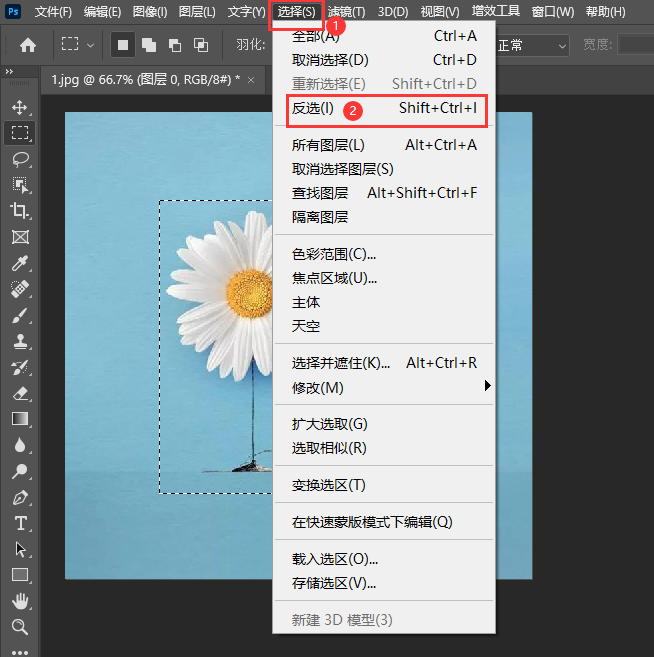Enable Add to Selection mode

click(x=149, y=45)
